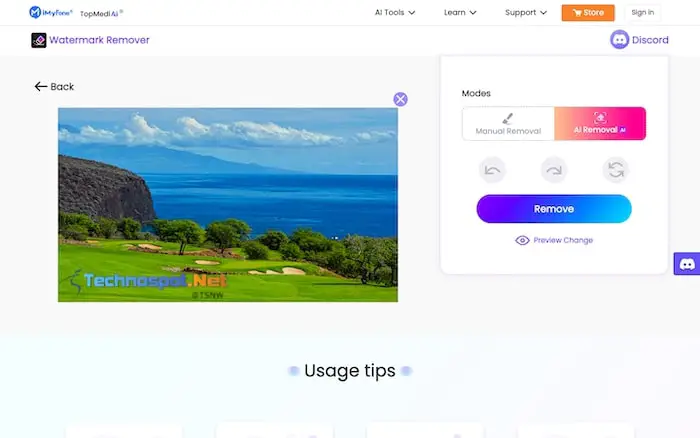Viewport: 700px width, 438px height.
Task: Click the undo arrow icon
Action: coord(492,170)
